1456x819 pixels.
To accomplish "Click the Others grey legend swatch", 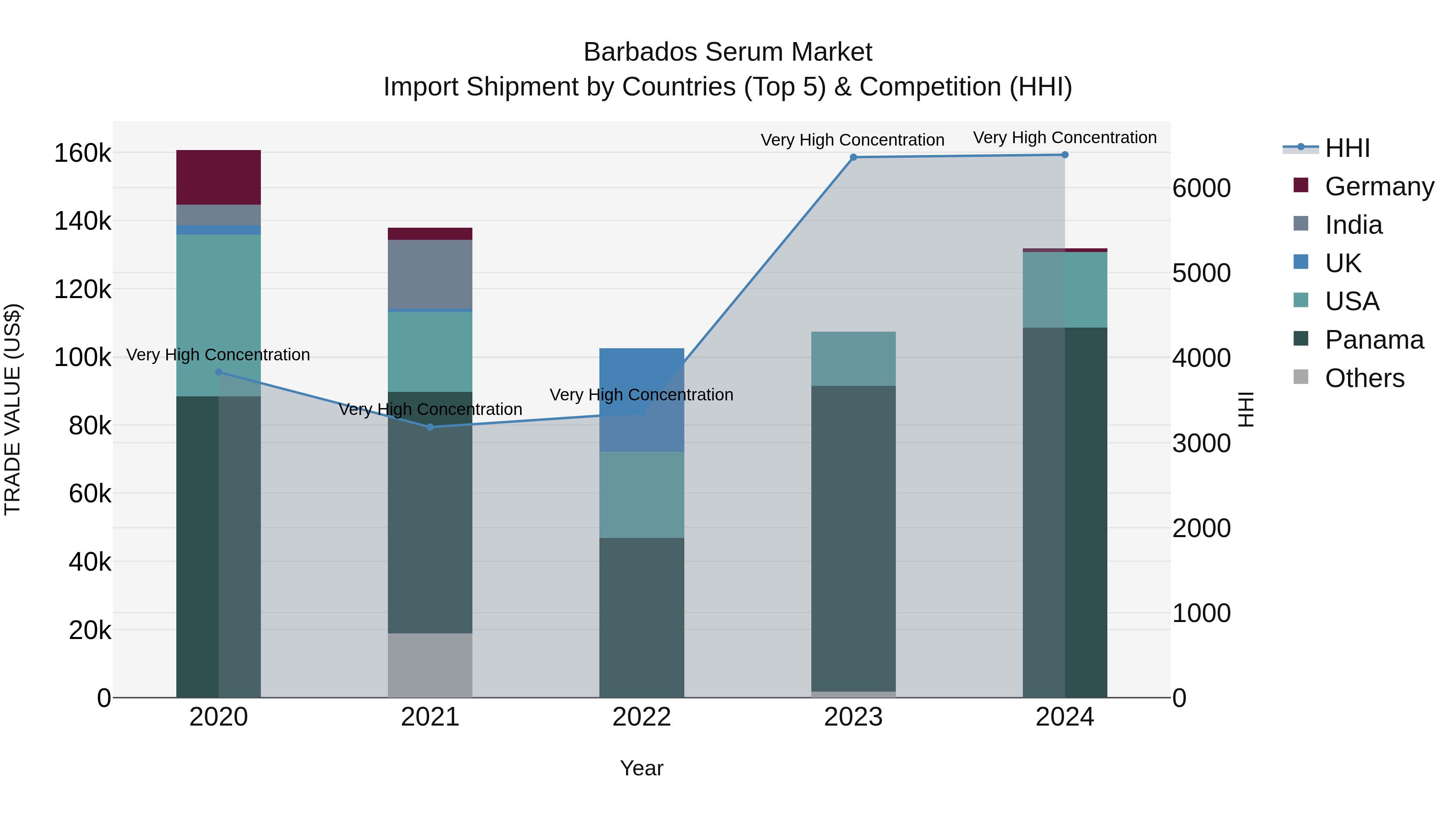I will point(1301,377).
